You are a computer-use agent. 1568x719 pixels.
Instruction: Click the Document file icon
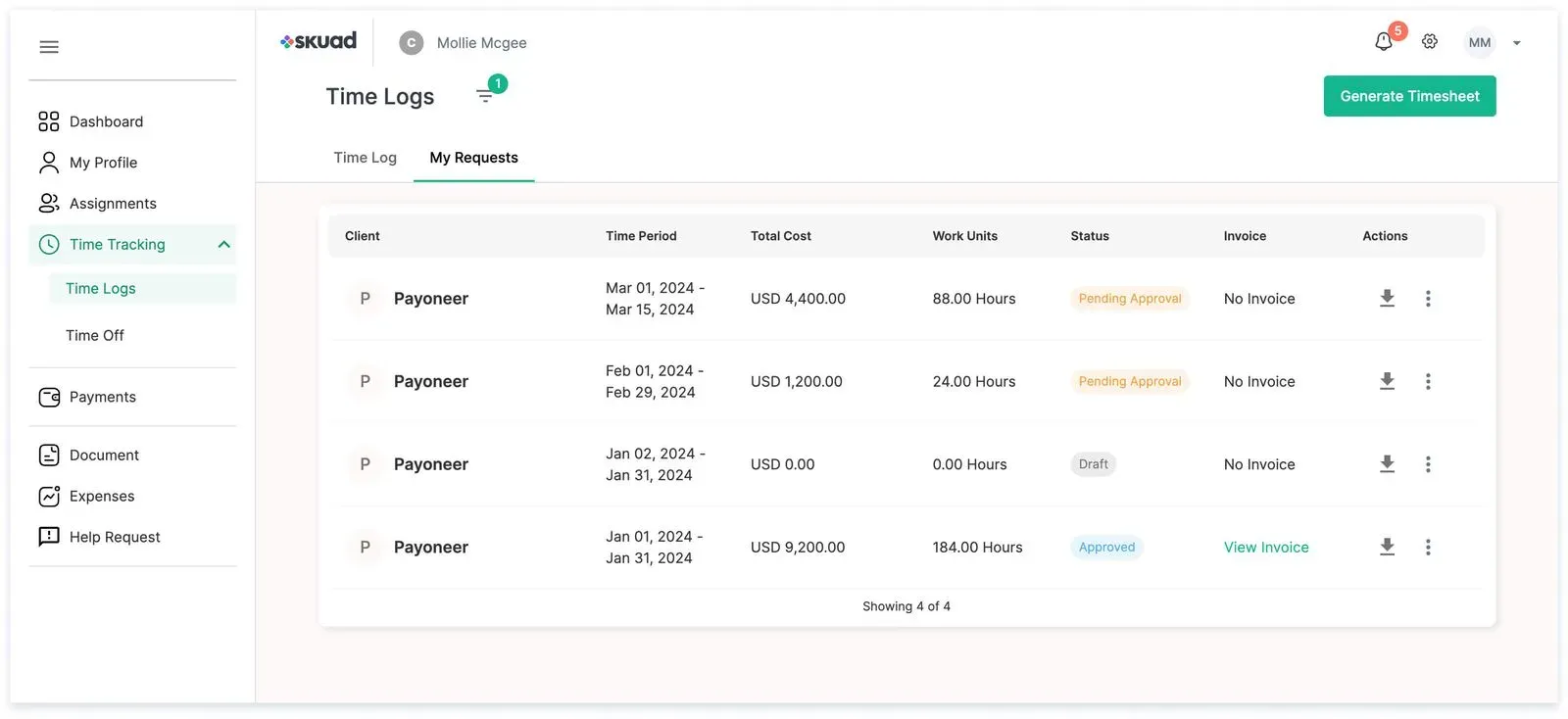(49, 455)
